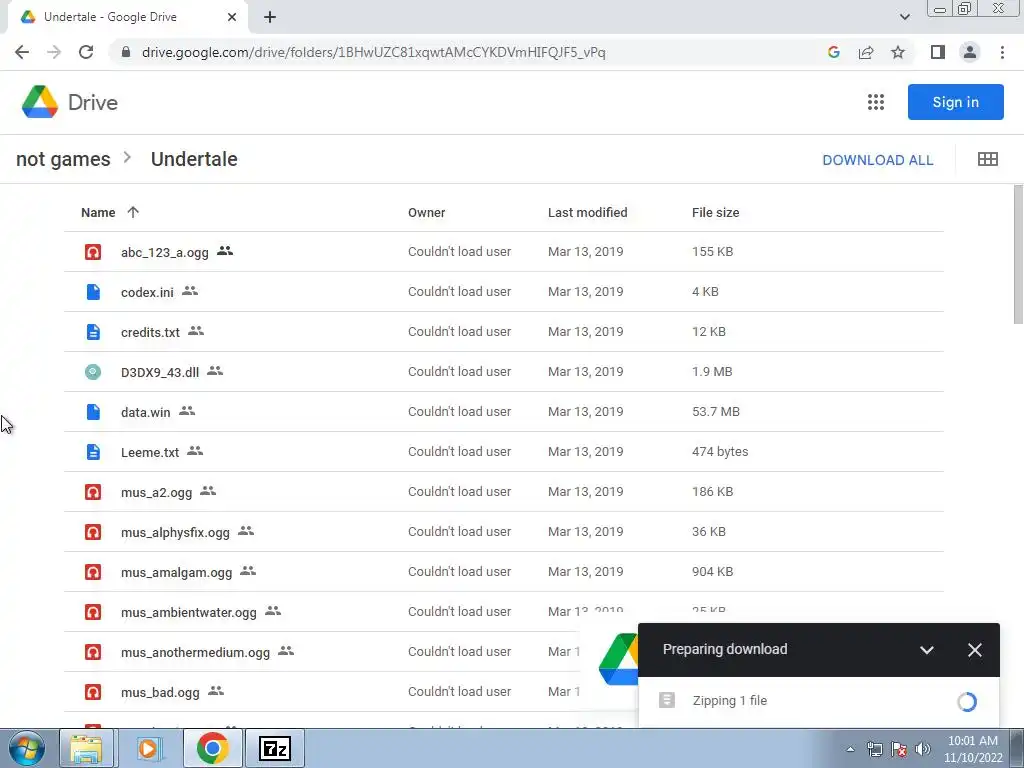Click the network tray icon

pos(874,749)
